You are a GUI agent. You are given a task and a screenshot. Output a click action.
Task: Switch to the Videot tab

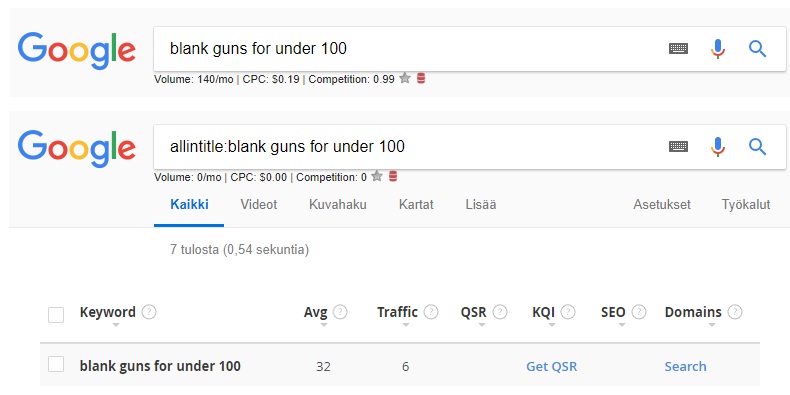(258, 205)
